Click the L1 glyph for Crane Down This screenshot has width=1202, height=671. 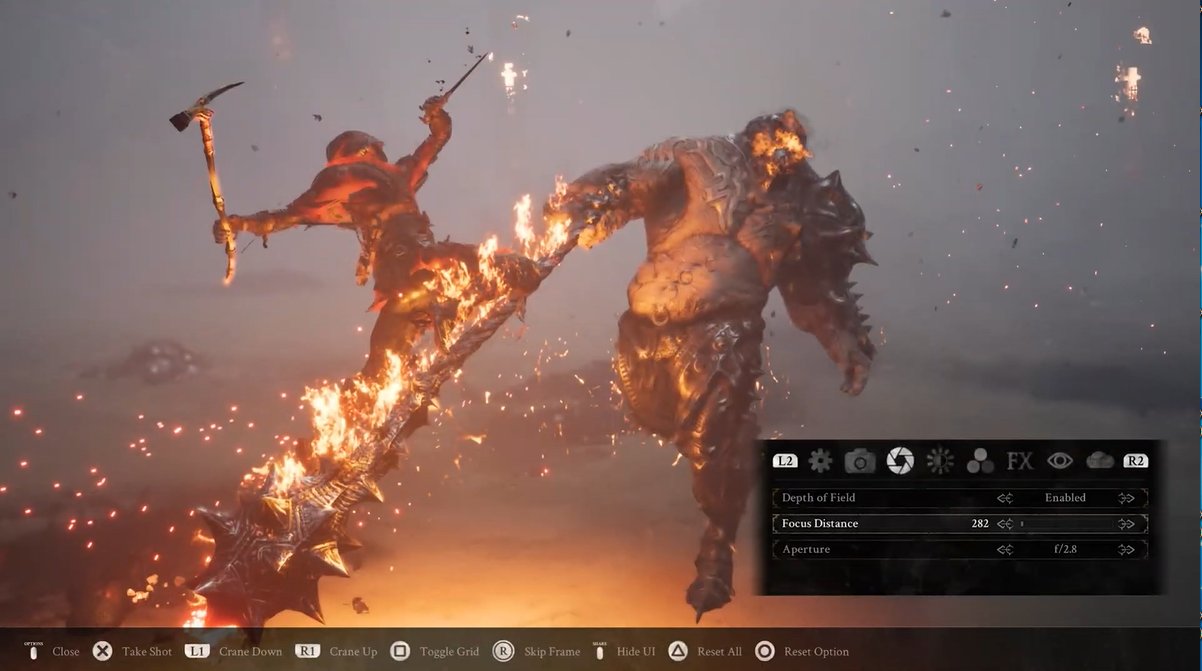pos(197,651)
